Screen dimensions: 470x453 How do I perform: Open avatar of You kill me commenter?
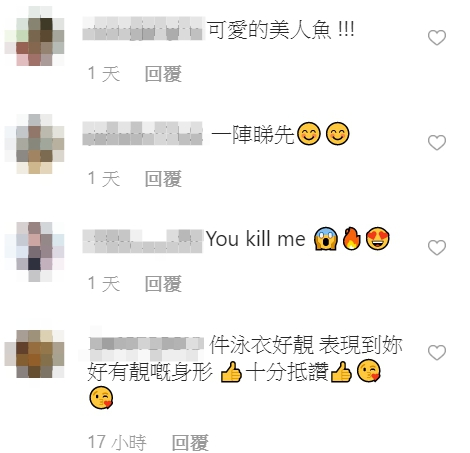[x=34, y=252]
